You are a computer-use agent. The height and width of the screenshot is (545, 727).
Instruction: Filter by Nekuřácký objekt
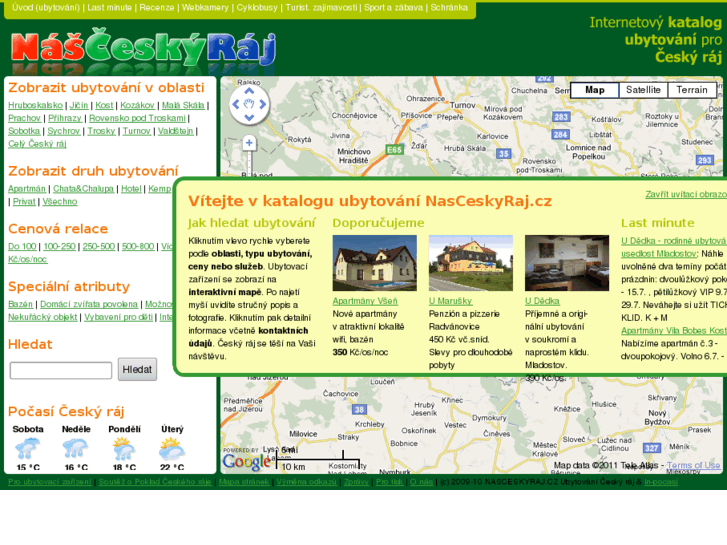[x=43, y=317]
